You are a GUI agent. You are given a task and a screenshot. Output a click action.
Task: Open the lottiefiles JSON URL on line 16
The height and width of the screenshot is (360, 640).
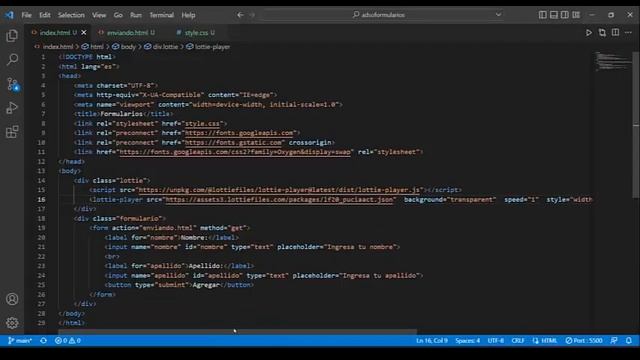(280, 200)
